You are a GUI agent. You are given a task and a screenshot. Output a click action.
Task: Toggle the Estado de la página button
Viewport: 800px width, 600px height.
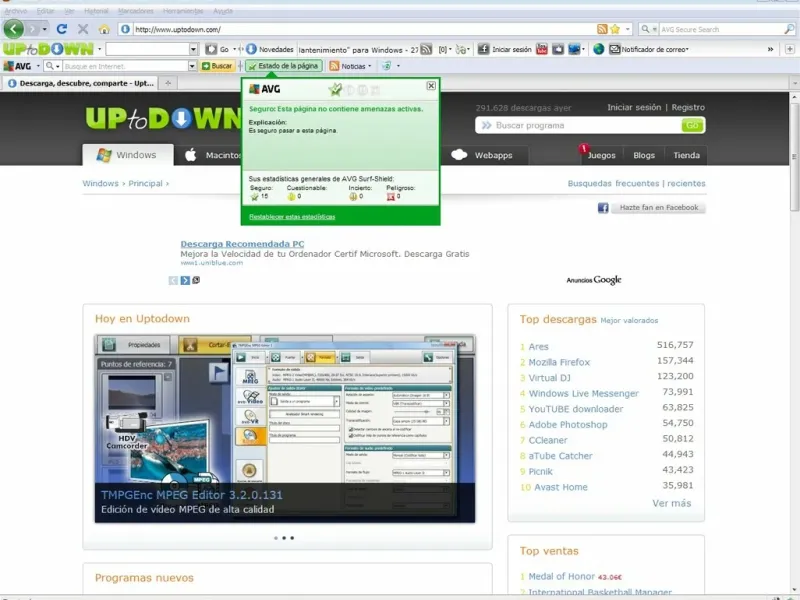click(x=284, y=66)
